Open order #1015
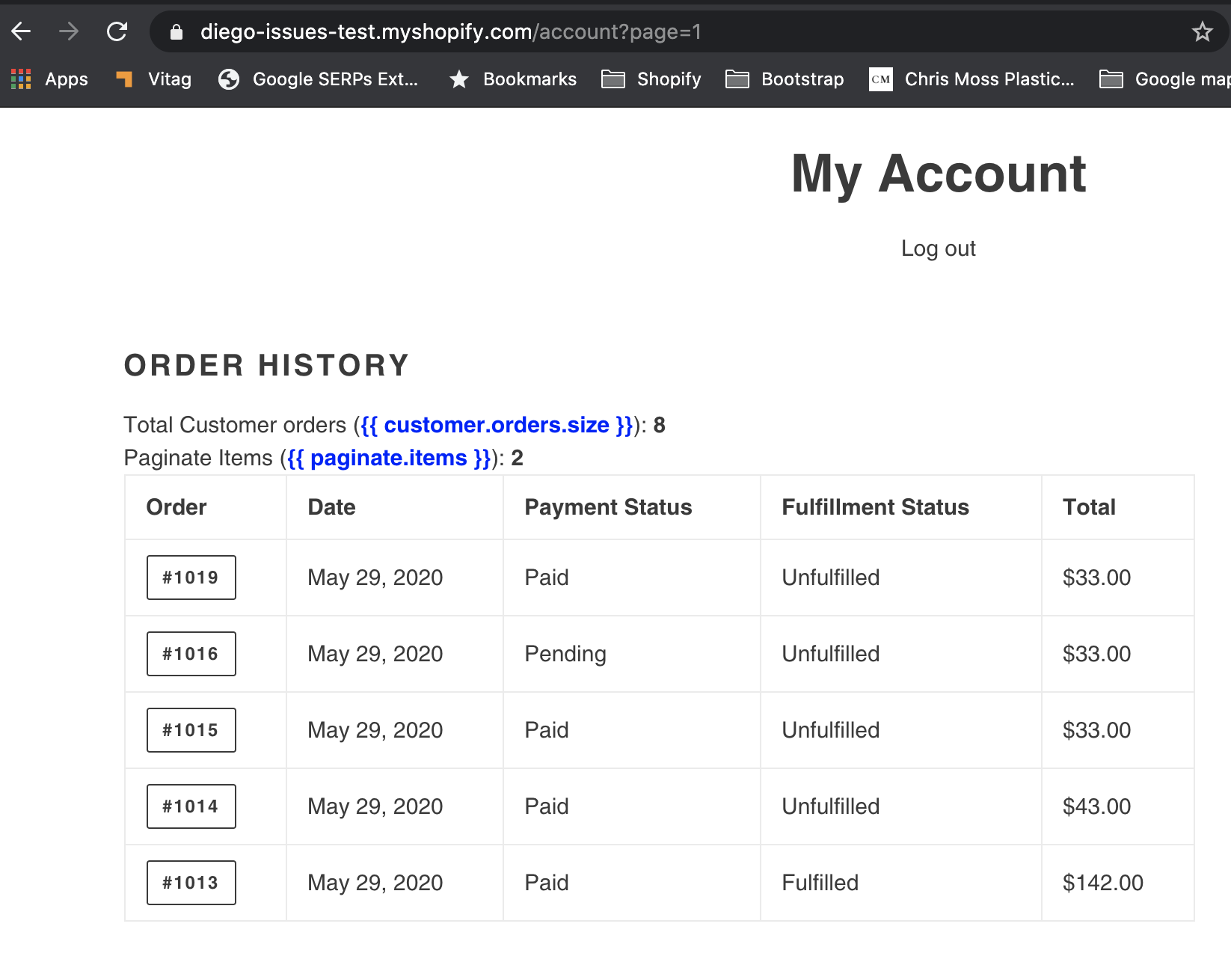Image resolution: width=1231 pixels, height=980 pixels. click(x=191, y=730)
